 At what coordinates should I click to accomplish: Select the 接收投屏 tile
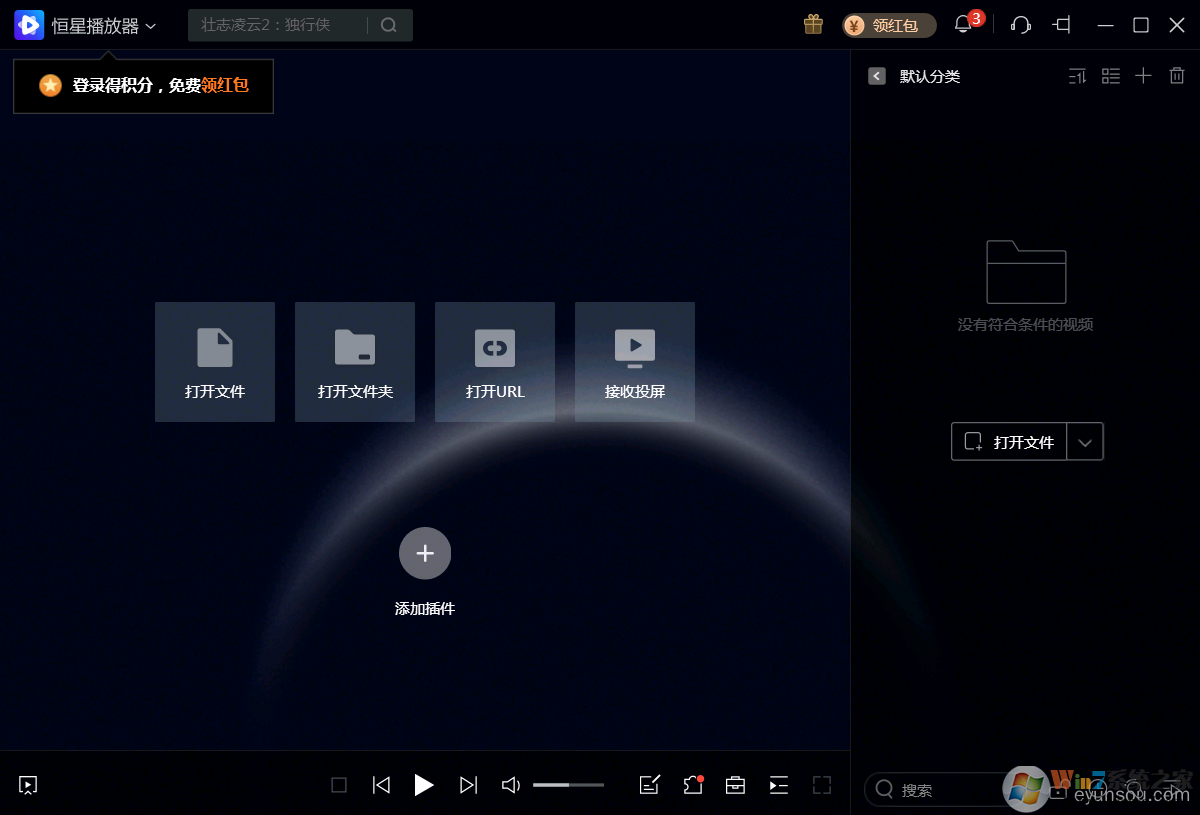[x=635, y=362]
